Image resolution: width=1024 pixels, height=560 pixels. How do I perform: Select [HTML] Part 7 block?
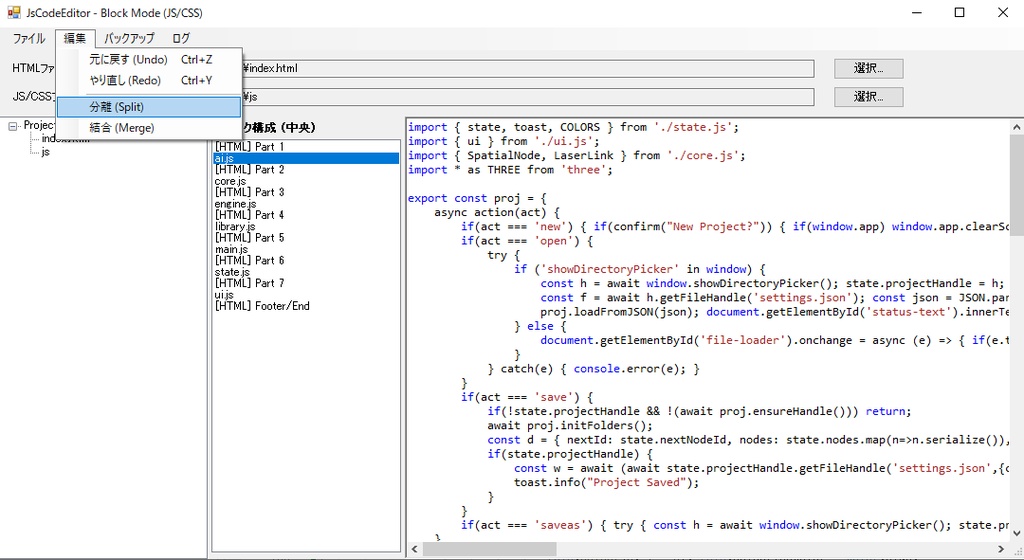(x=306, y=283)
